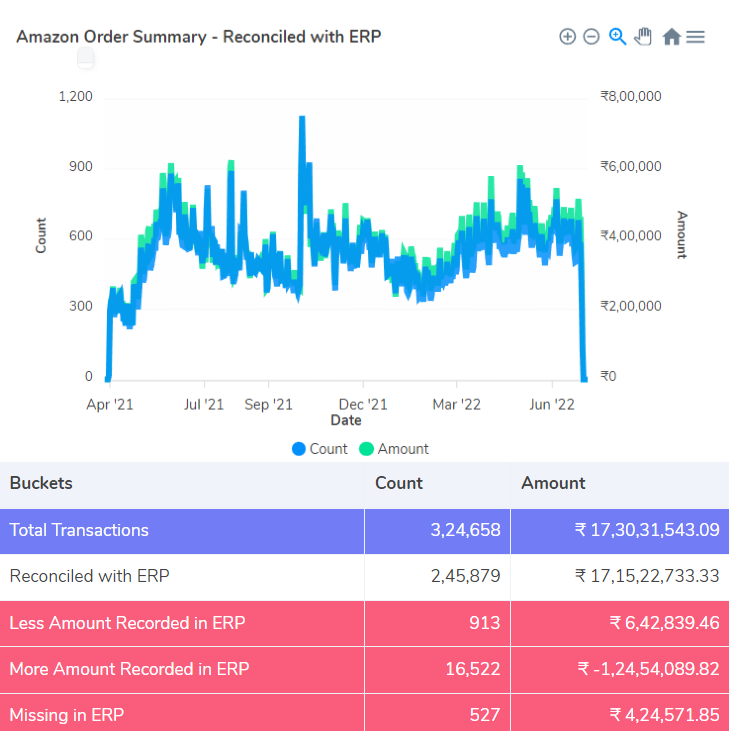
Task: Click the amount ₹ 17,30,31,543.09
Action: click(x=647, y=531)
